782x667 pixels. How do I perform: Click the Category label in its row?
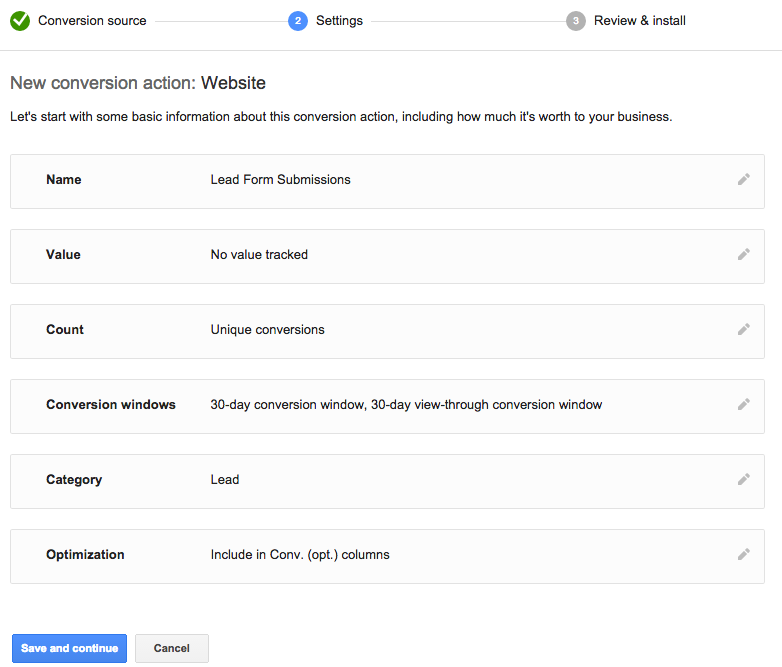click(74, 480)
